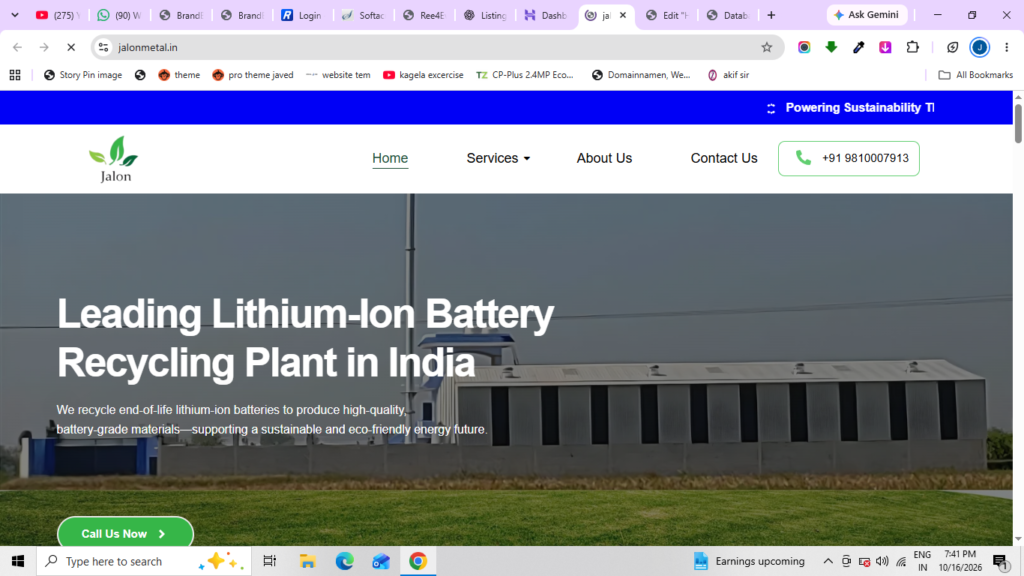Image resolution: width=1024 pixels, height=576 pixels.
Task: Open the kagela excercise bookmark
Action: tap(423, 75)
